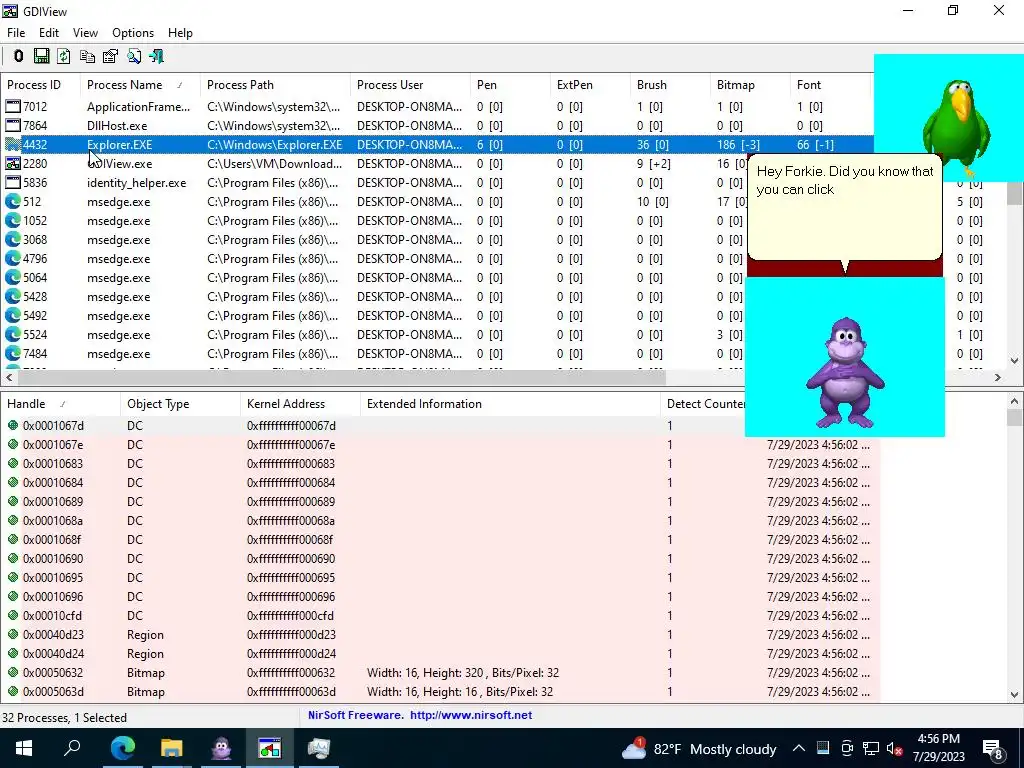Click the lower pane scroll-up arrow
Image resolution: width=1024 pixels, height=768 pixels.
point(1014,401)
